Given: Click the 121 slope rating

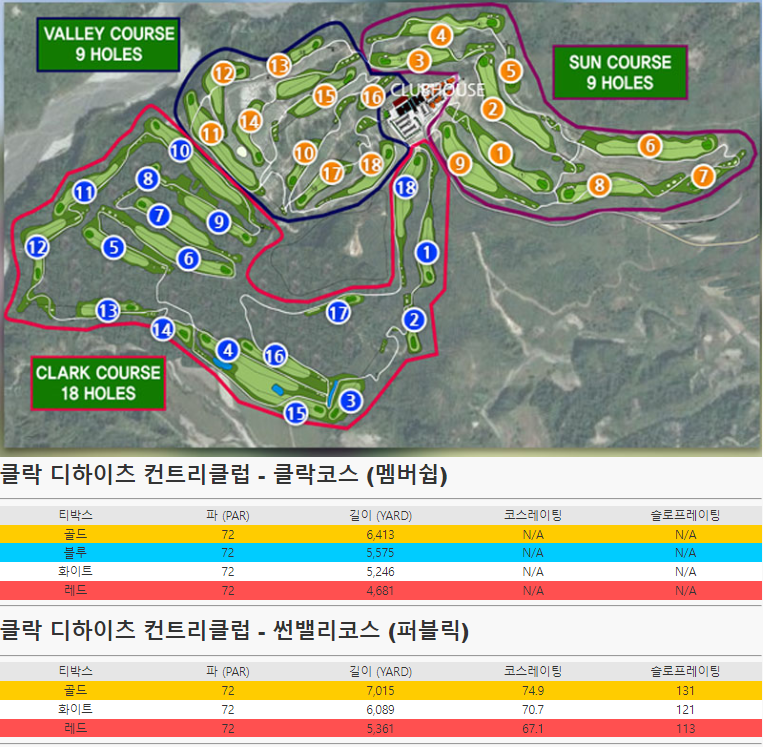Looking at the screenshot, I should tap(685, 710).
